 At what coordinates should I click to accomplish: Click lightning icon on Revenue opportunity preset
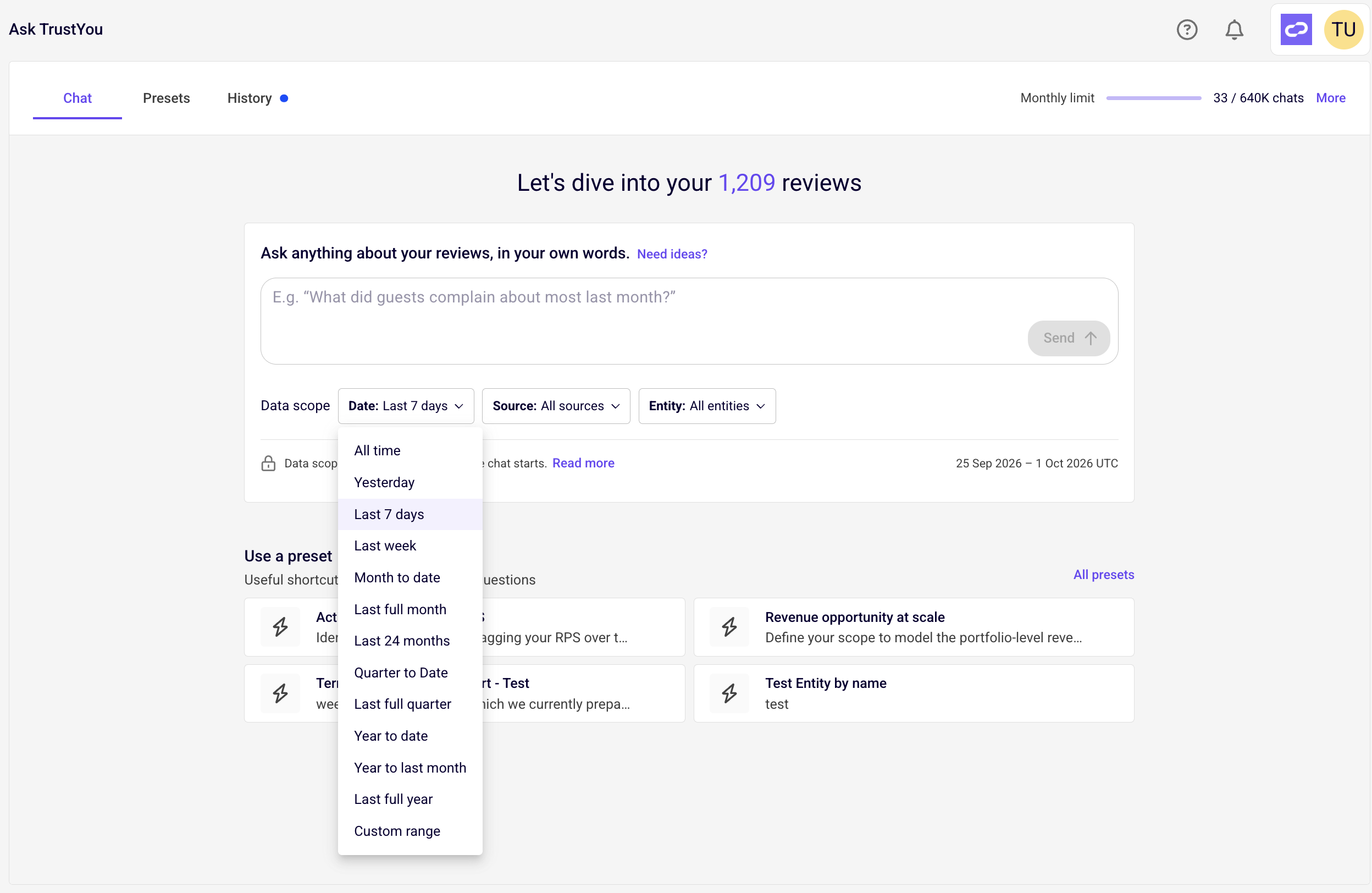tap(729, 627)
